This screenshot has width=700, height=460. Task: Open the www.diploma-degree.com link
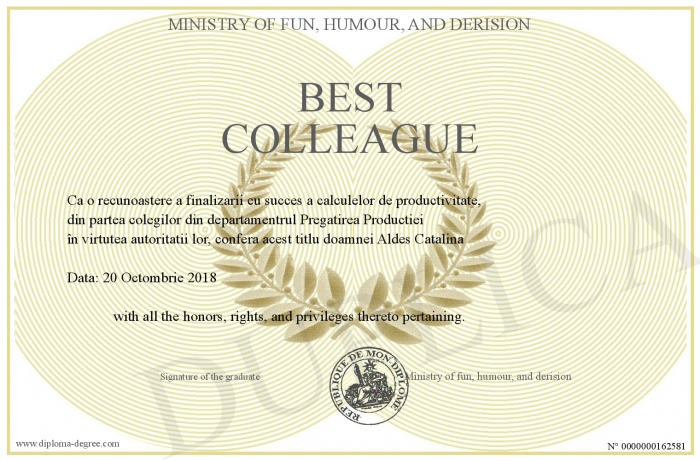68,444
